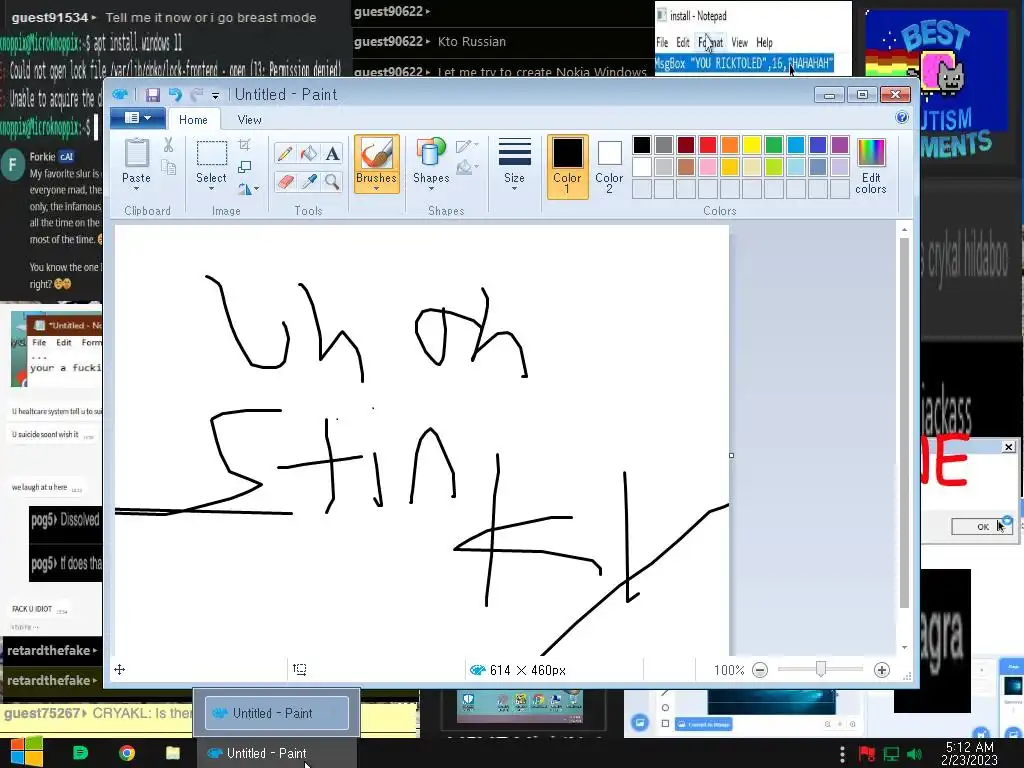This screenshot has height=768, width=1024.
Task: Click the scroll down arrow in Paint
Action: [904, 647]
